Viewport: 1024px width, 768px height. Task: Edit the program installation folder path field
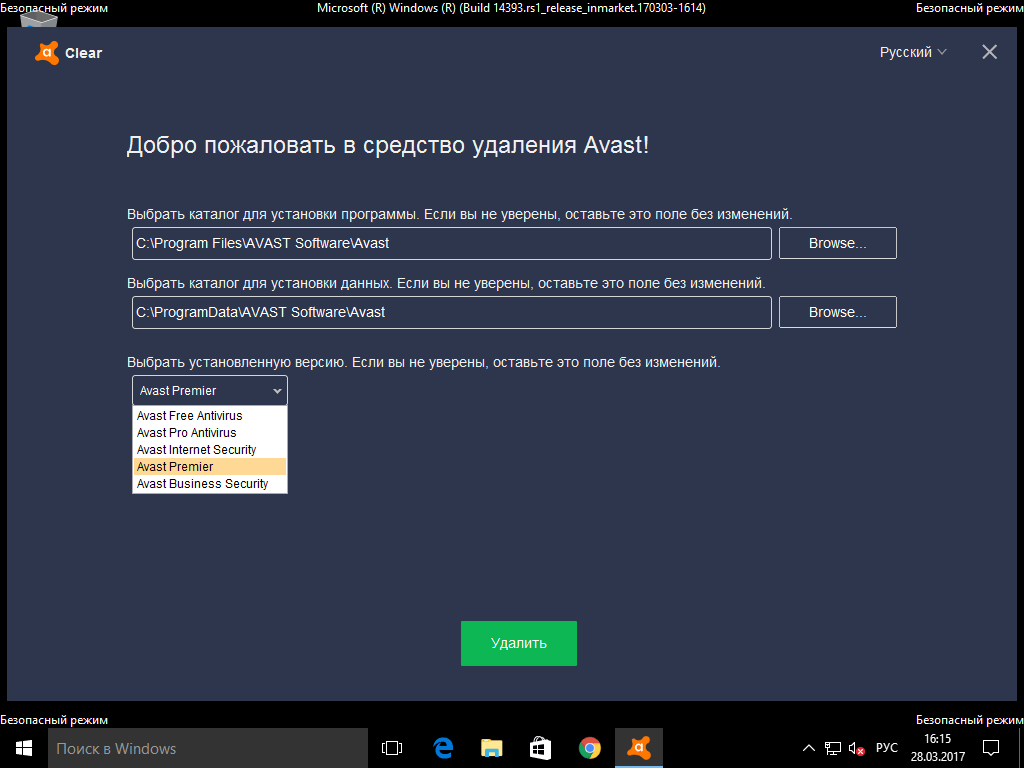(451, 243)
